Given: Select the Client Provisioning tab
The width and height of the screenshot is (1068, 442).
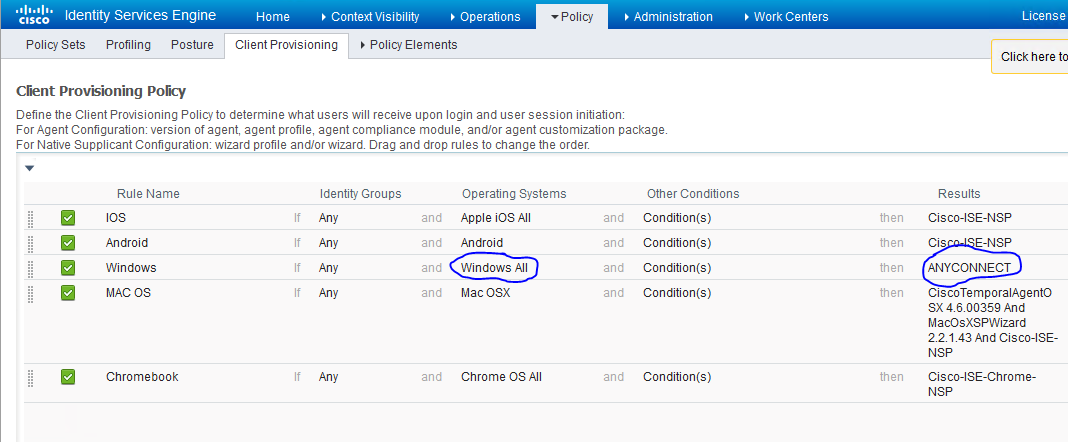Looking at the screenshot, I should (286, 45).
